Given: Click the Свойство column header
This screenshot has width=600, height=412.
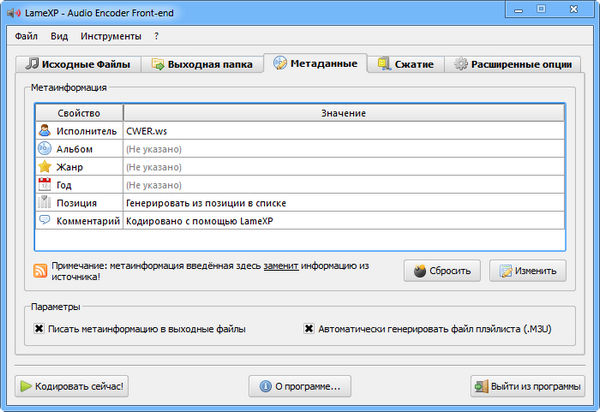Looking at the screenshot, I should [79, 113].
